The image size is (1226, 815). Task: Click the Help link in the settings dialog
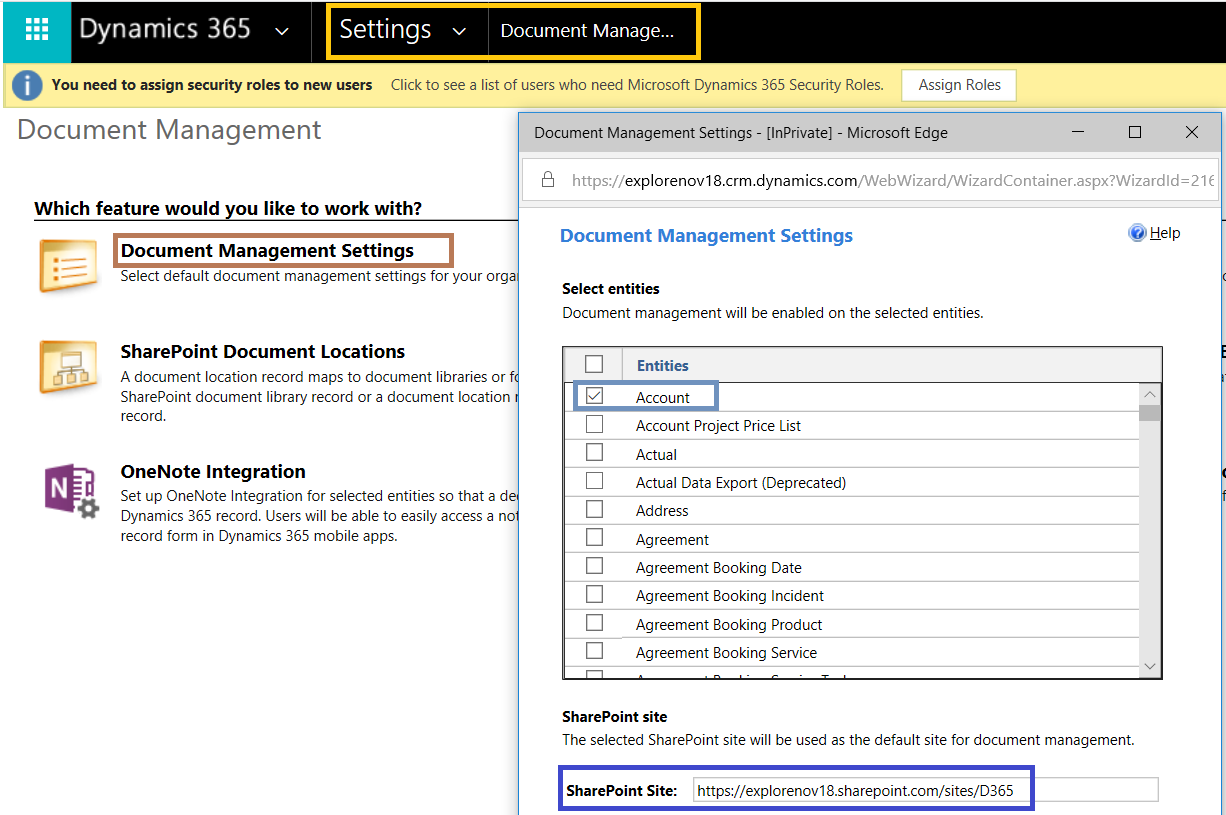(1164, 232)
